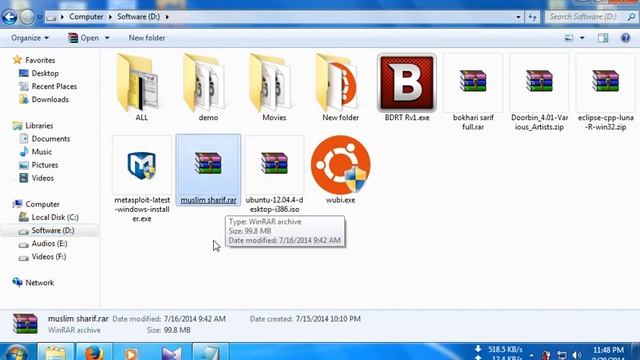Toggle the preview pane button

coord(603,38)
